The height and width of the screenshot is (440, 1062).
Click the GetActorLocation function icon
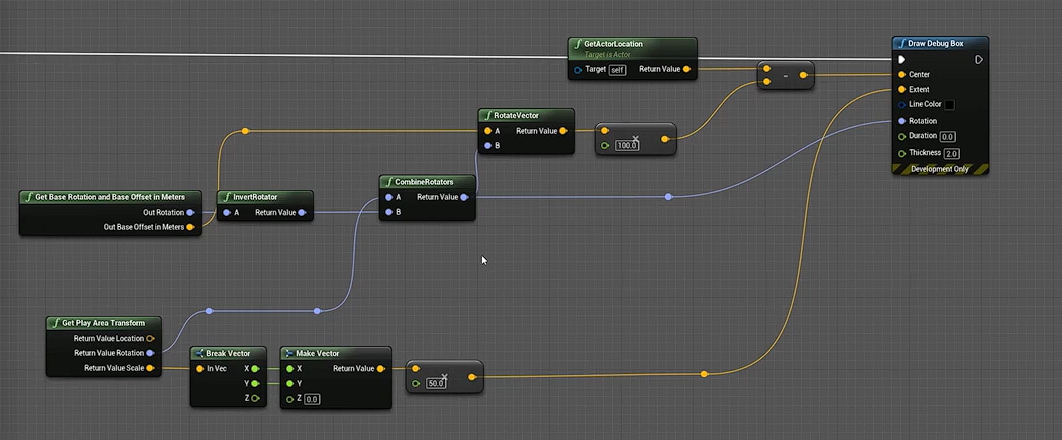[x=577, y=44]
